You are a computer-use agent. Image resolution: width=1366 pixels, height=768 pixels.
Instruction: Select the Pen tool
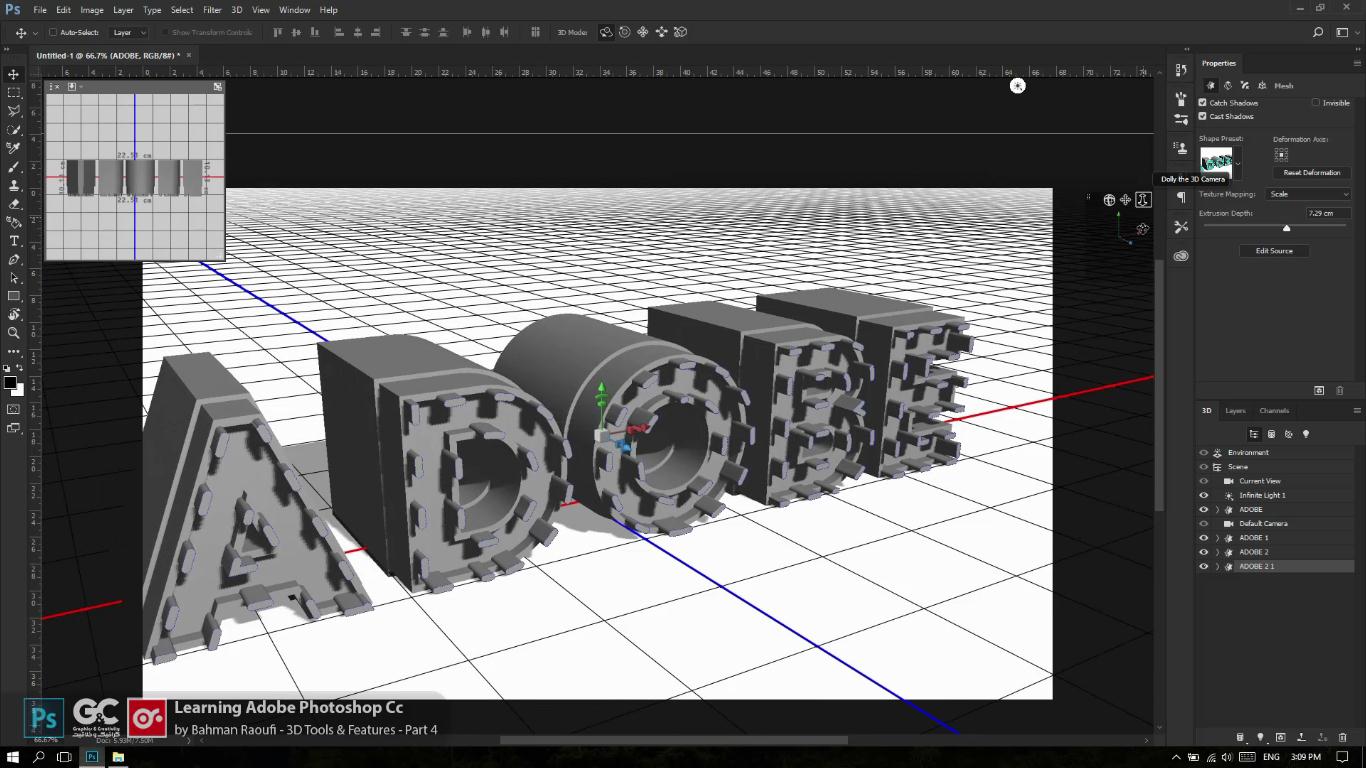(x=14, y=259)
